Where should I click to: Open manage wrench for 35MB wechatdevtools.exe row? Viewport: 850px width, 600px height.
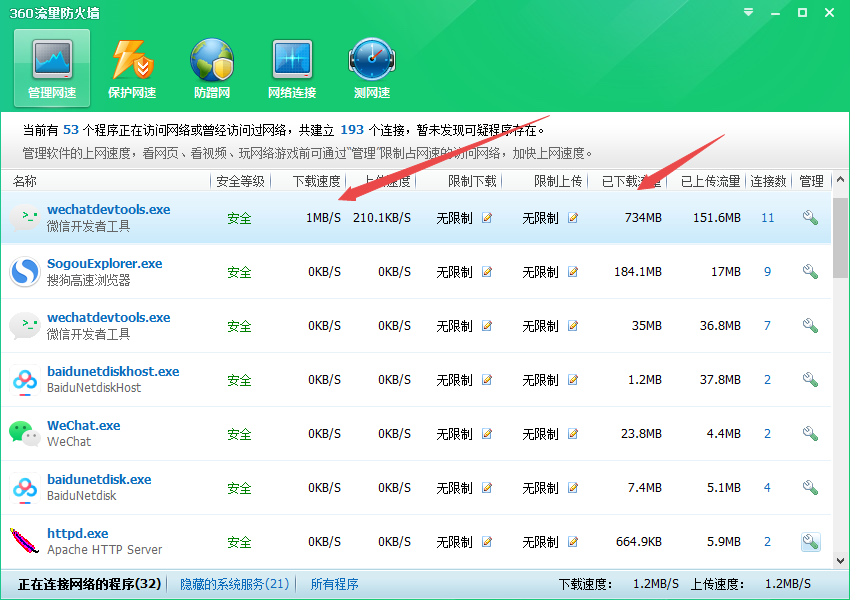(x=810, y=325)
